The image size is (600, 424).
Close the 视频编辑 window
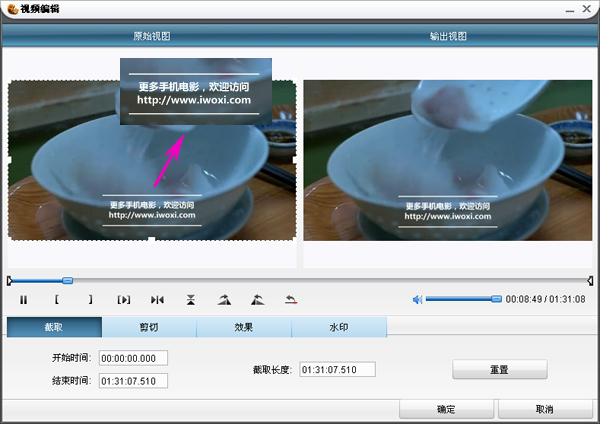(x=587, y=8)
